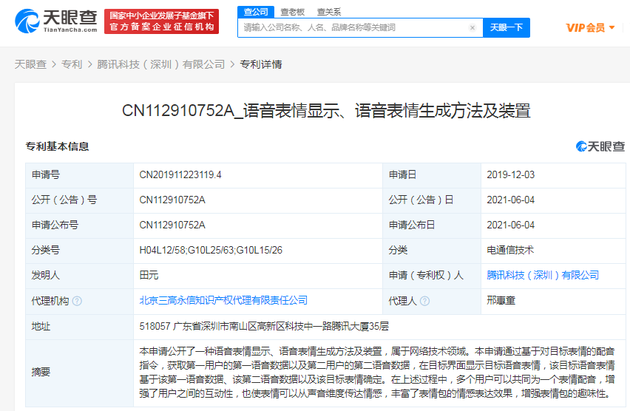
Task: Click the application date 2019-12-03
Action: pyautogui.click(x=511, y=175)
